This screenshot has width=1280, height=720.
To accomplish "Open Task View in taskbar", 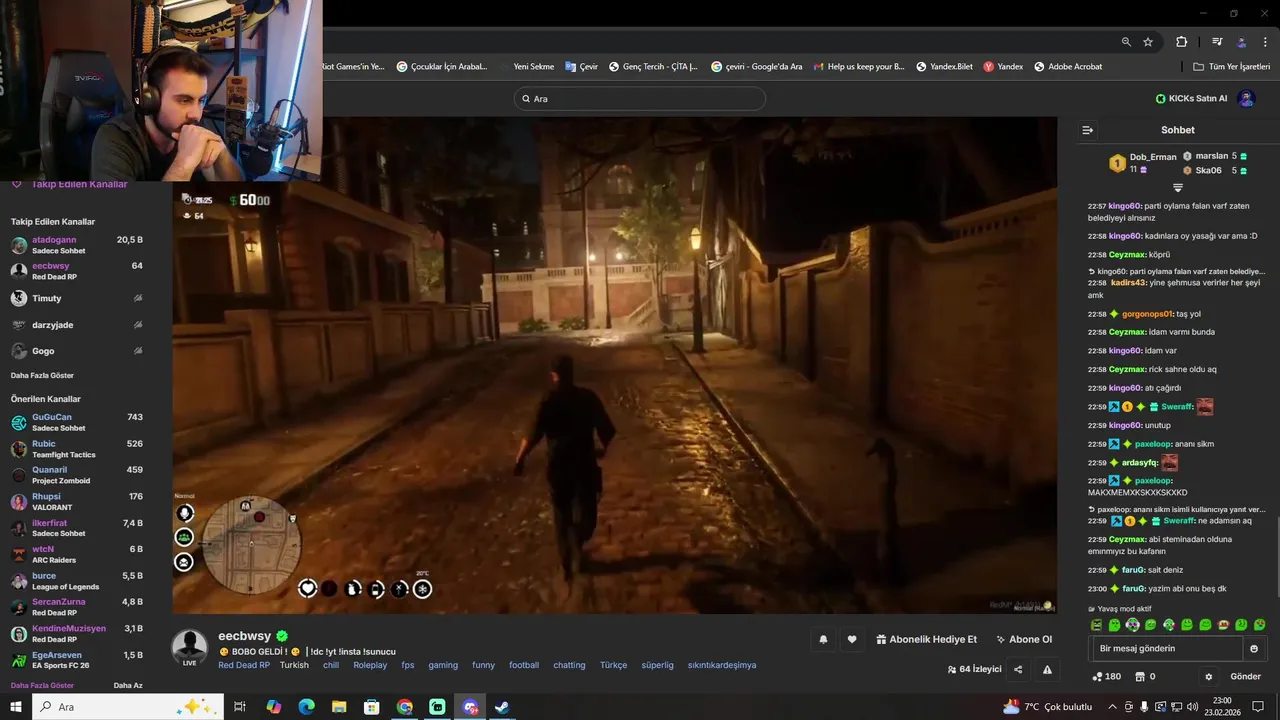I will 240,707.
